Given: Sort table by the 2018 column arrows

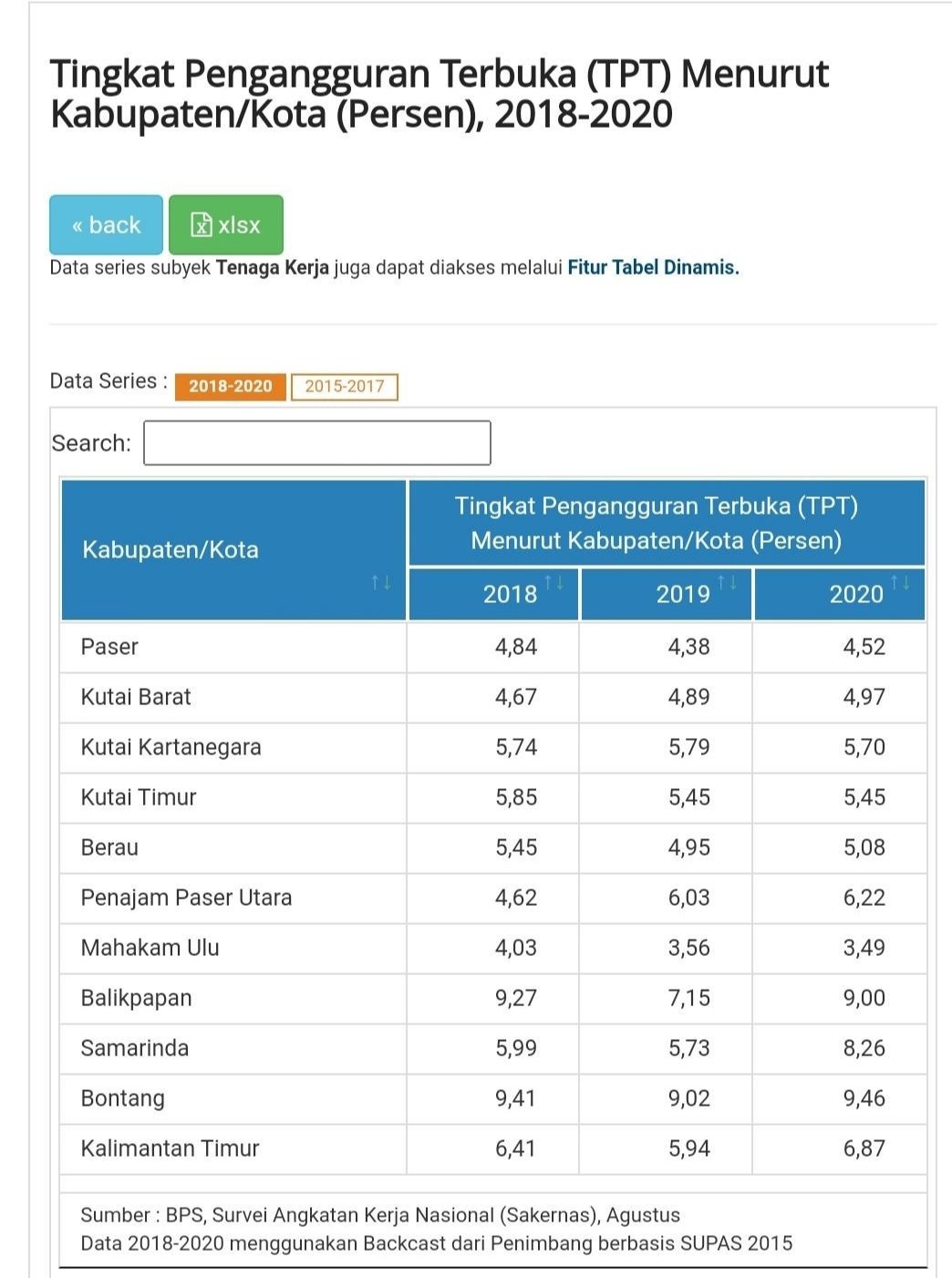Looking at the screenshot, I should 554,582.
